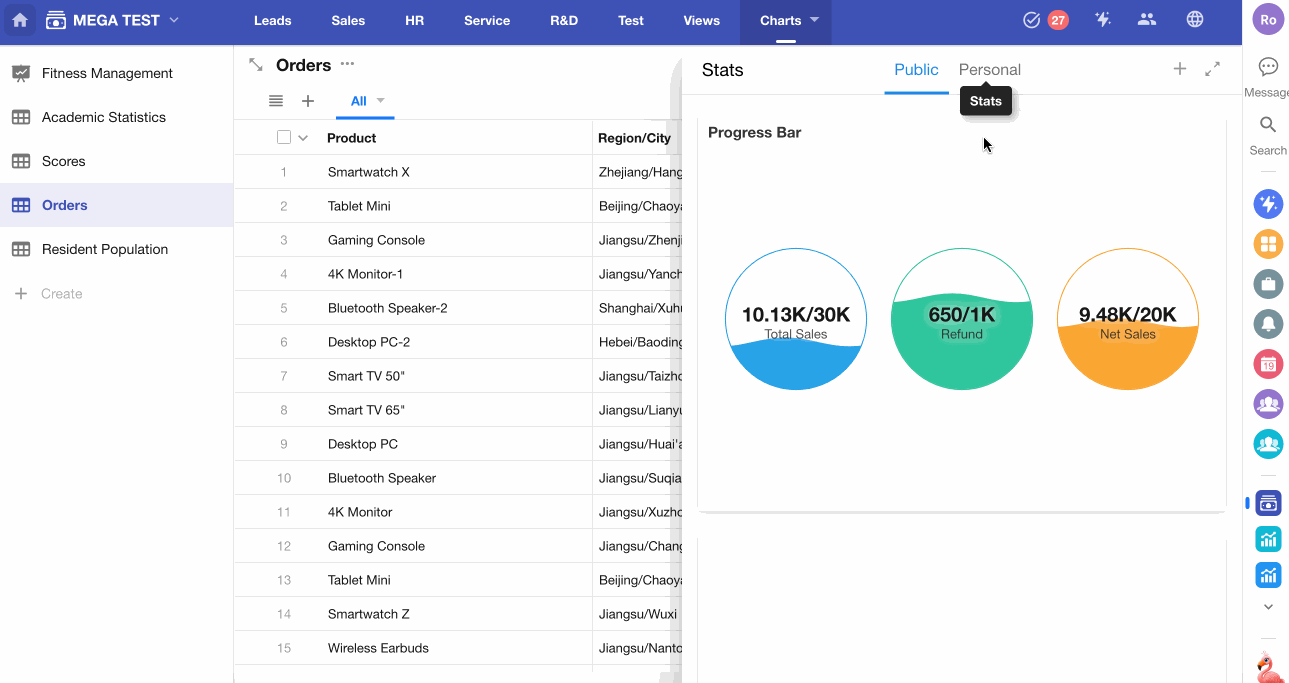Expand Stats panel to fullscreen
This screenshot has height=683, width=1289.
point(1212,69)
